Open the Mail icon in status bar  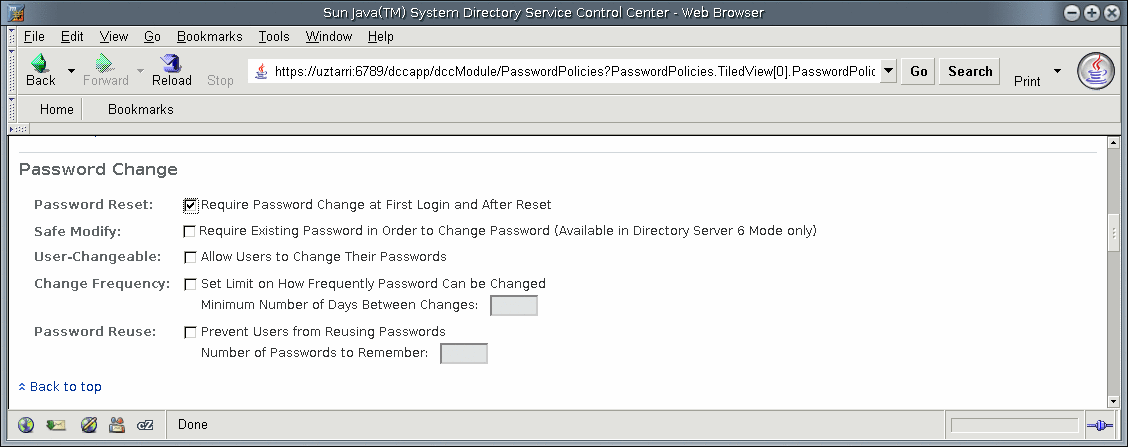(x=55, y=425)
